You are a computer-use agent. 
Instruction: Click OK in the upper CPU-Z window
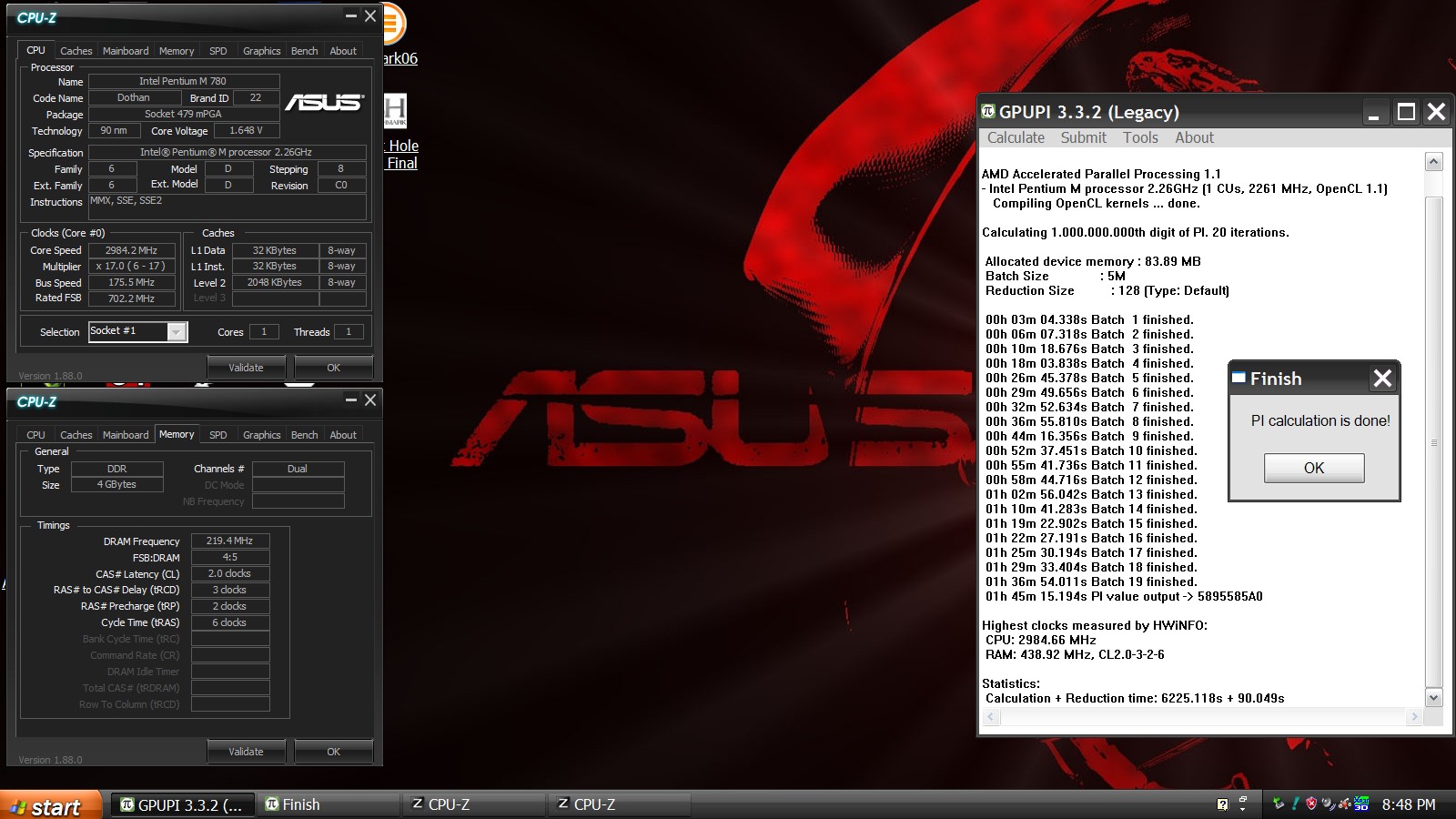tap(333, 368)
